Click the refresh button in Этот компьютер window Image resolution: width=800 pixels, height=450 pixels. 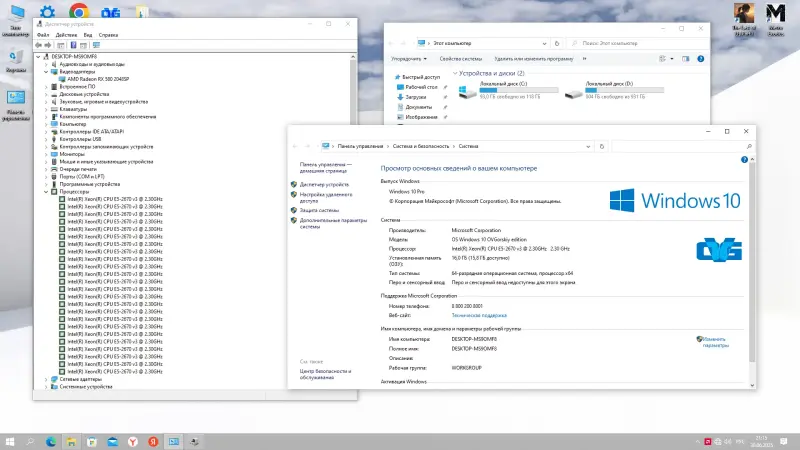point(557,43)
